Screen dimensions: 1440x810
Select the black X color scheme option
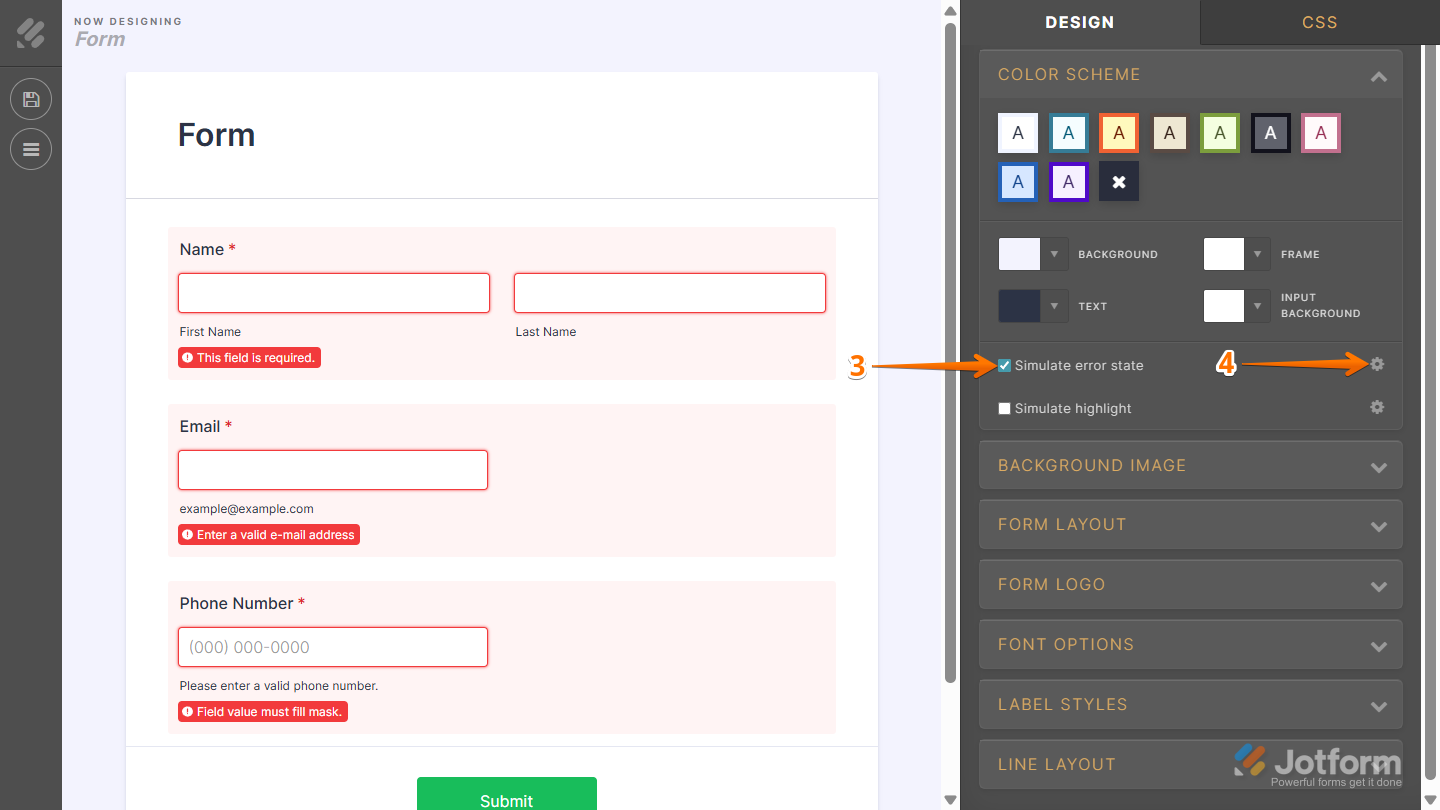point(1119,181)
